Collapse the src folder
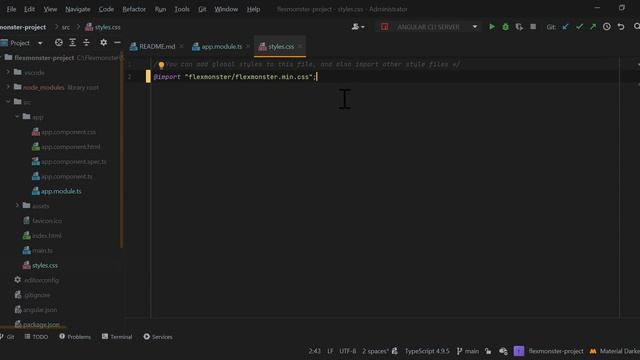 click(8, 102)
